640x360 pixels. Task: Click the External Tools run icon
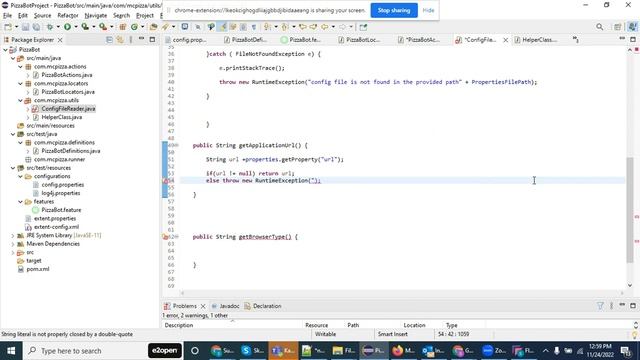click(x=103, y=27)
